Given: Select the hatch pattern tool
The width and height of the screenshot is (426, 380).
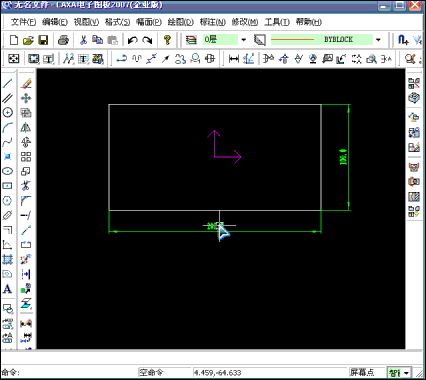Looking at the screenshot, I should coord(8,259).
